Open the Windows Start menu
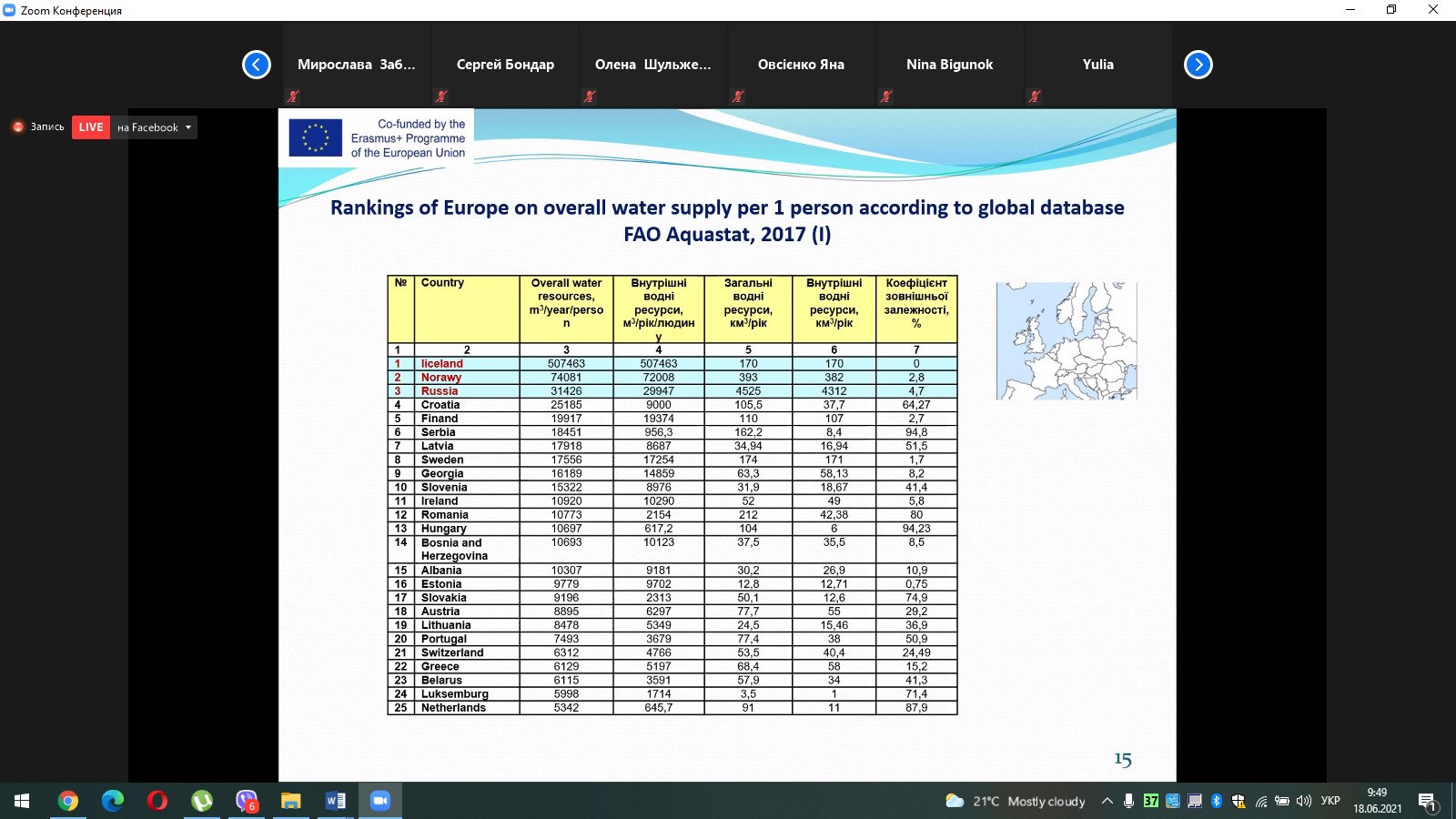1456x819 pixels. pos(22,801)
